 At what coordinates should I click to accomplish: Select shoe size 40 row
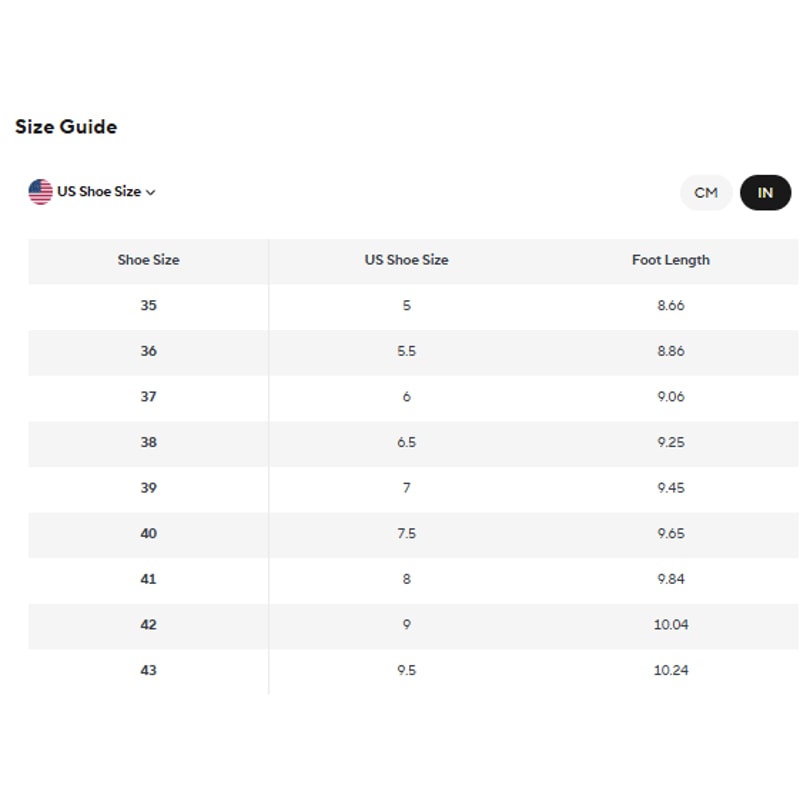click(x=148, y=534)
